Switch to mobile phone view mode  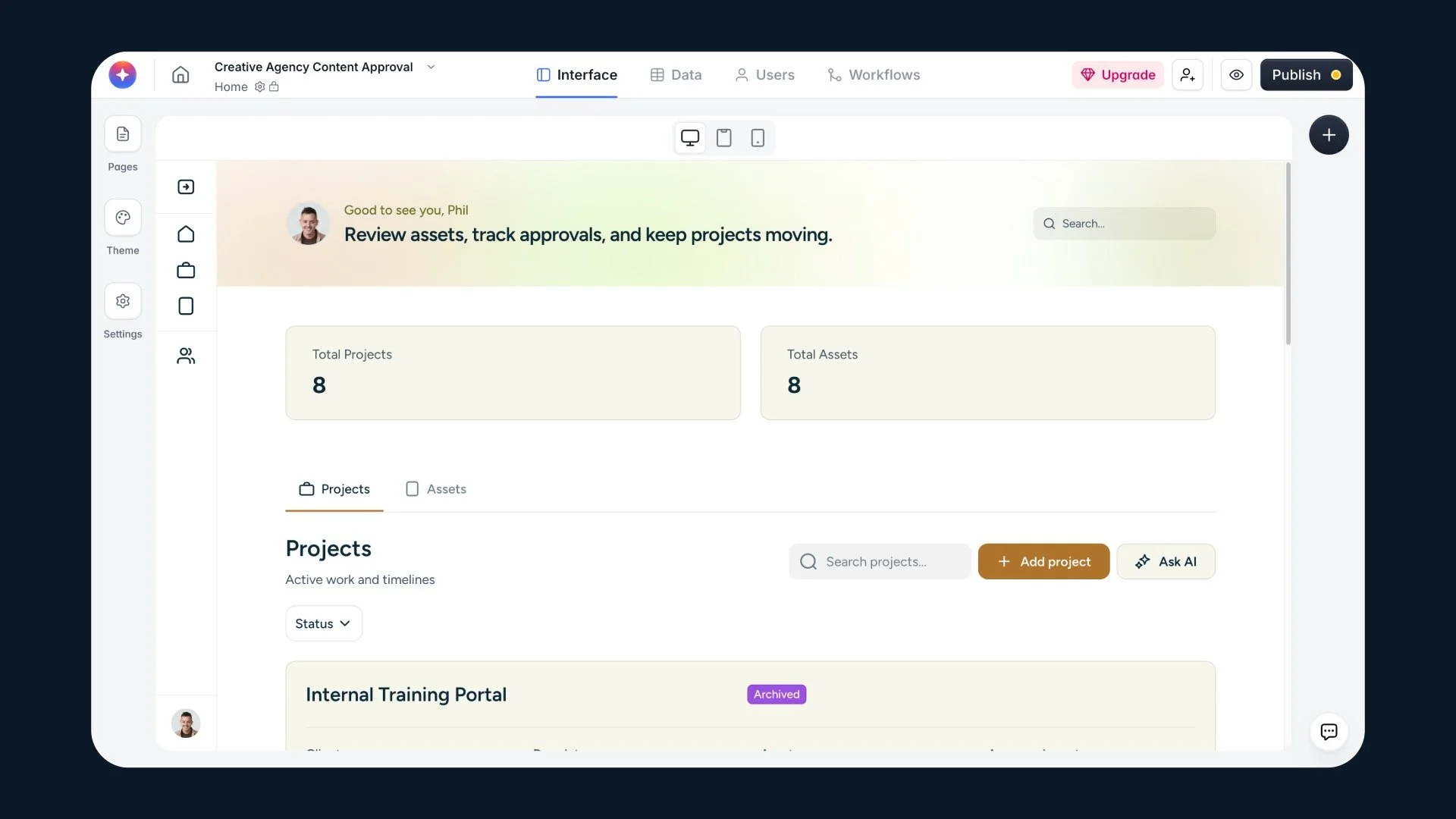click(758, 138)
